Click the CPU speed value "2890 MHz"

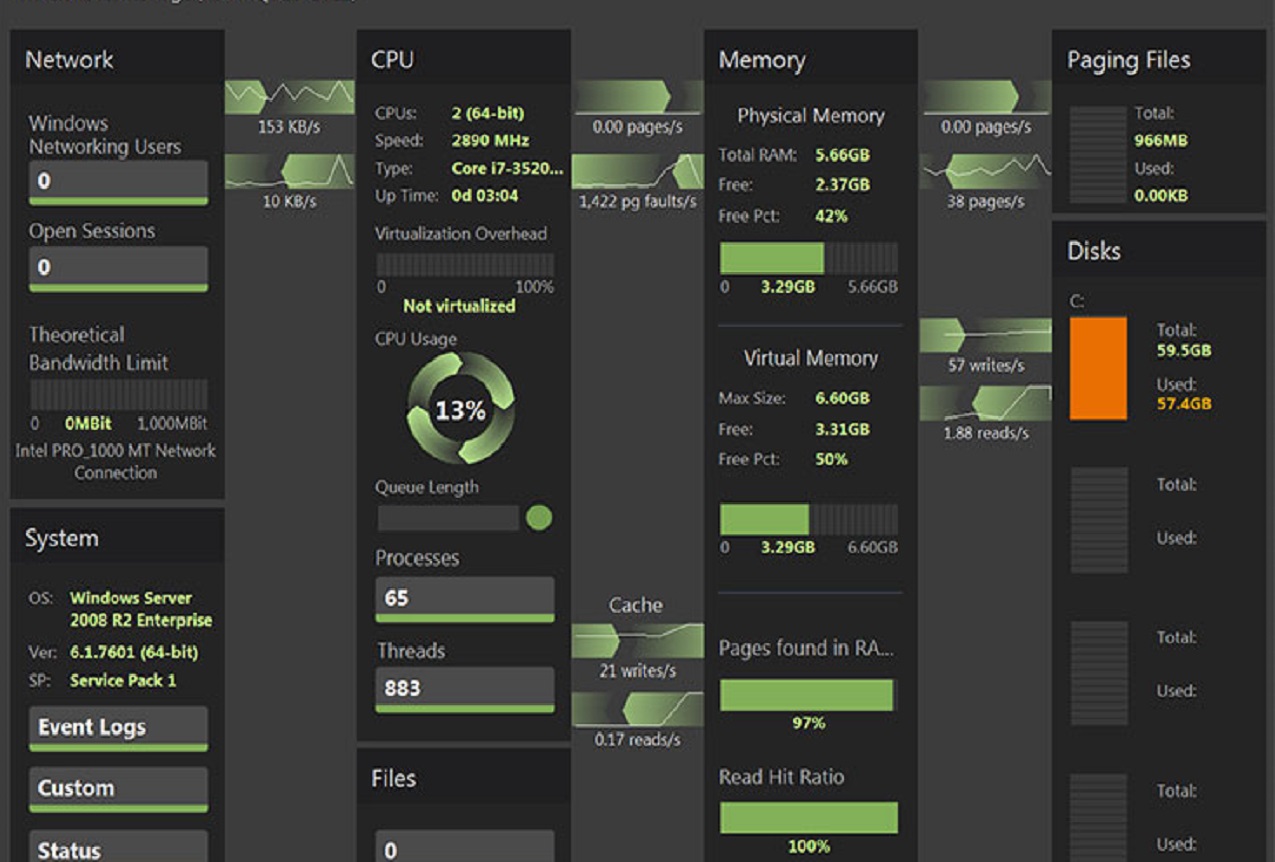[490, 141]
